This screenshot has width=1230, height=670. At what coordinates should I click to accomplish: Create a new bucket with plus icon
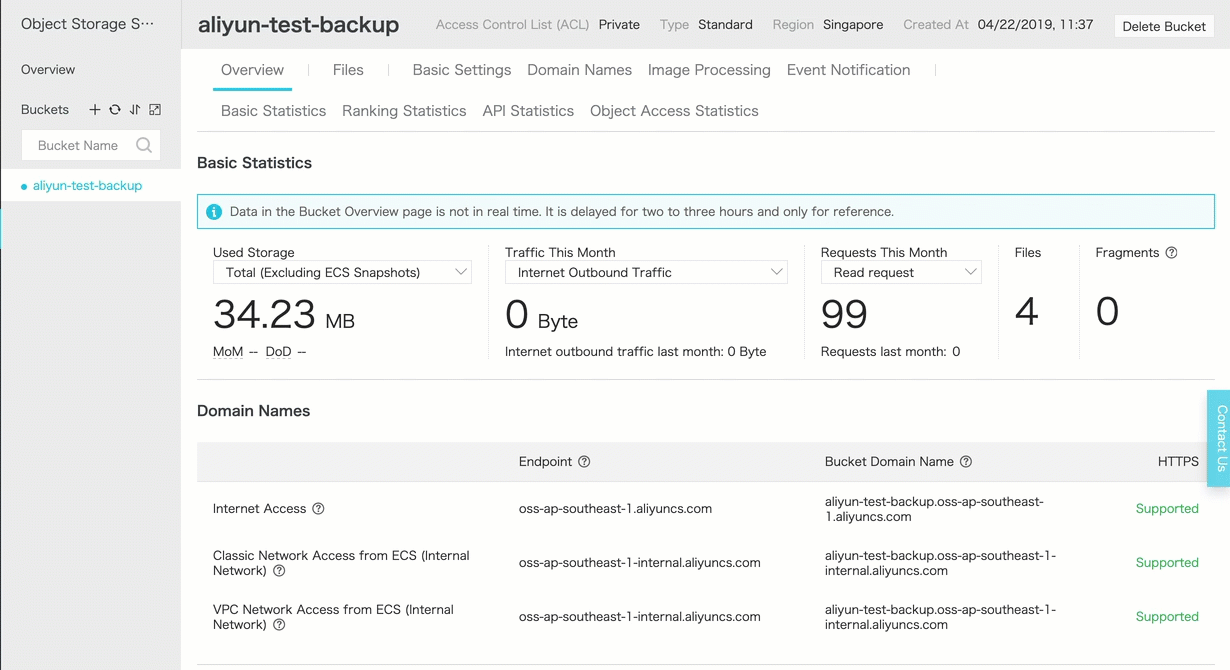(95, 110)
